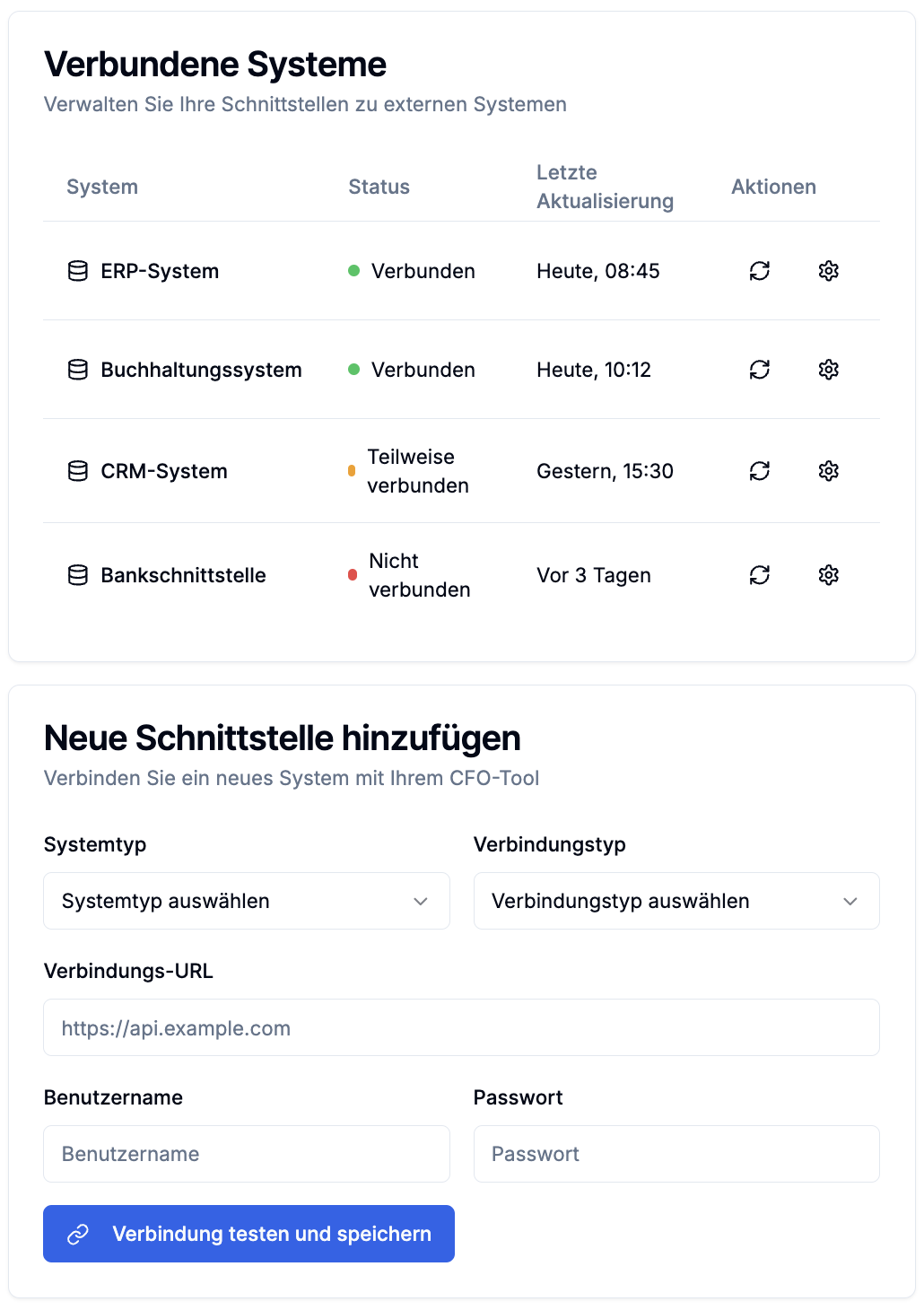Refresh the Bankschnittstelle connection
Viewport: 924px width, 1310px height.
point(760,575)
